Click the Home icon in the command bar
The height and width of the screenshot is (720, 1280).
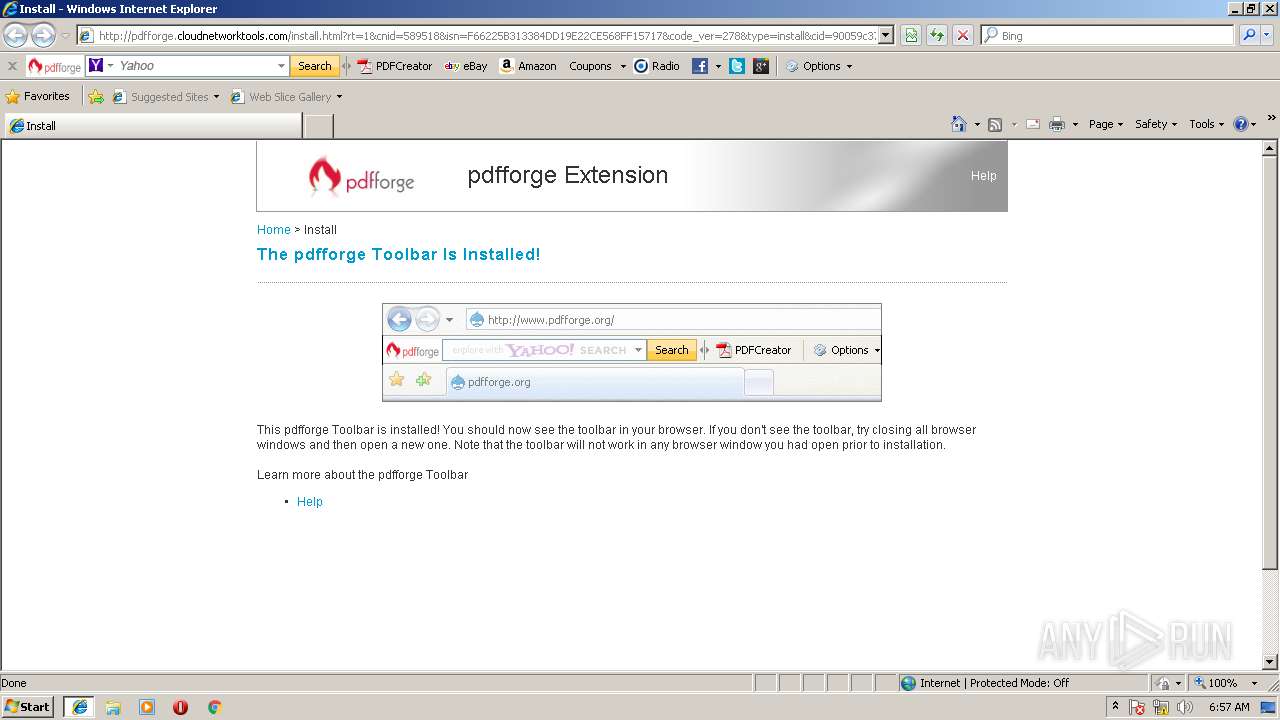click(959, 124)
